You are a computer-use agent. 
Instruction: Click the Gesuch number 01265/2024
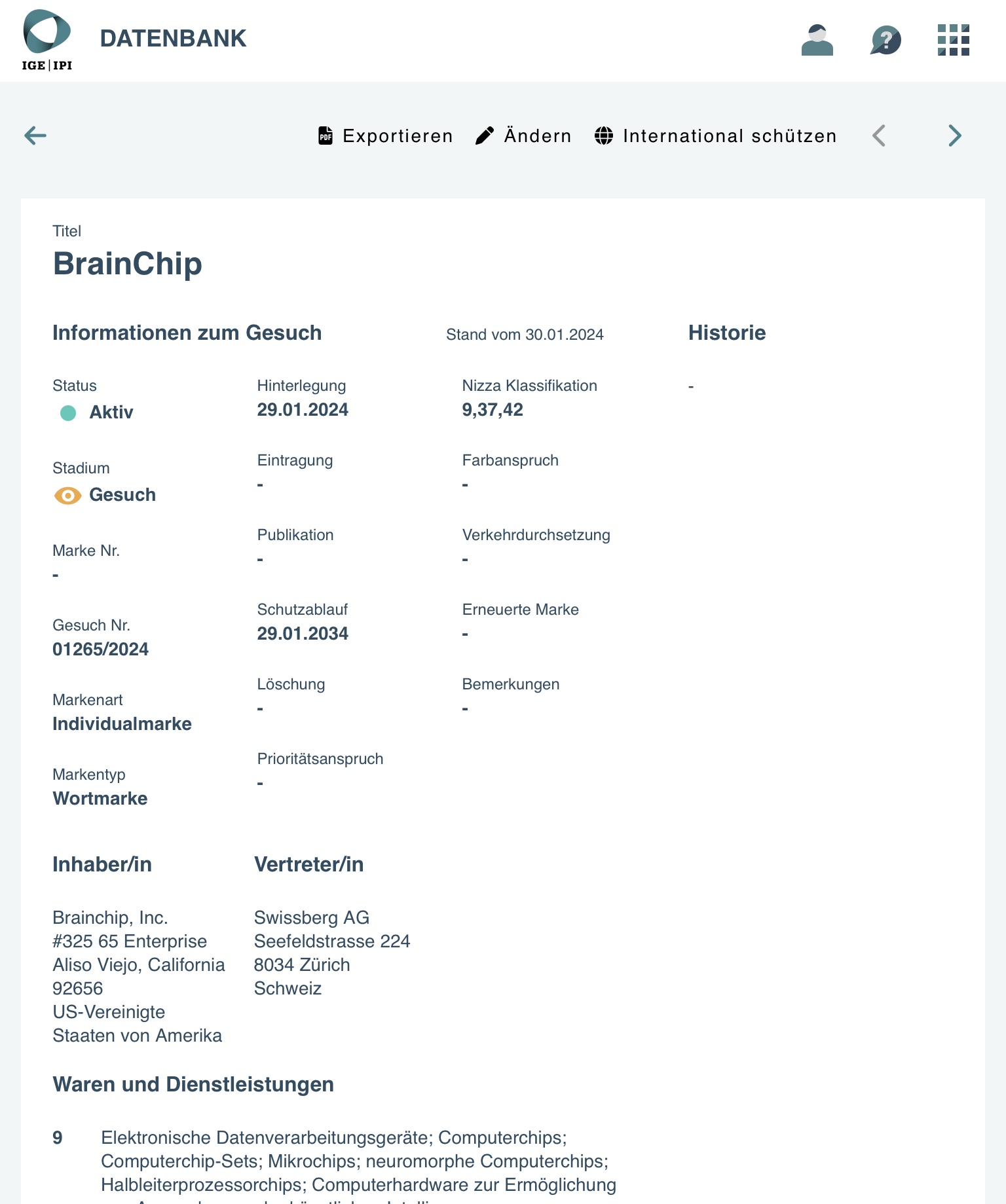(100, 649)
